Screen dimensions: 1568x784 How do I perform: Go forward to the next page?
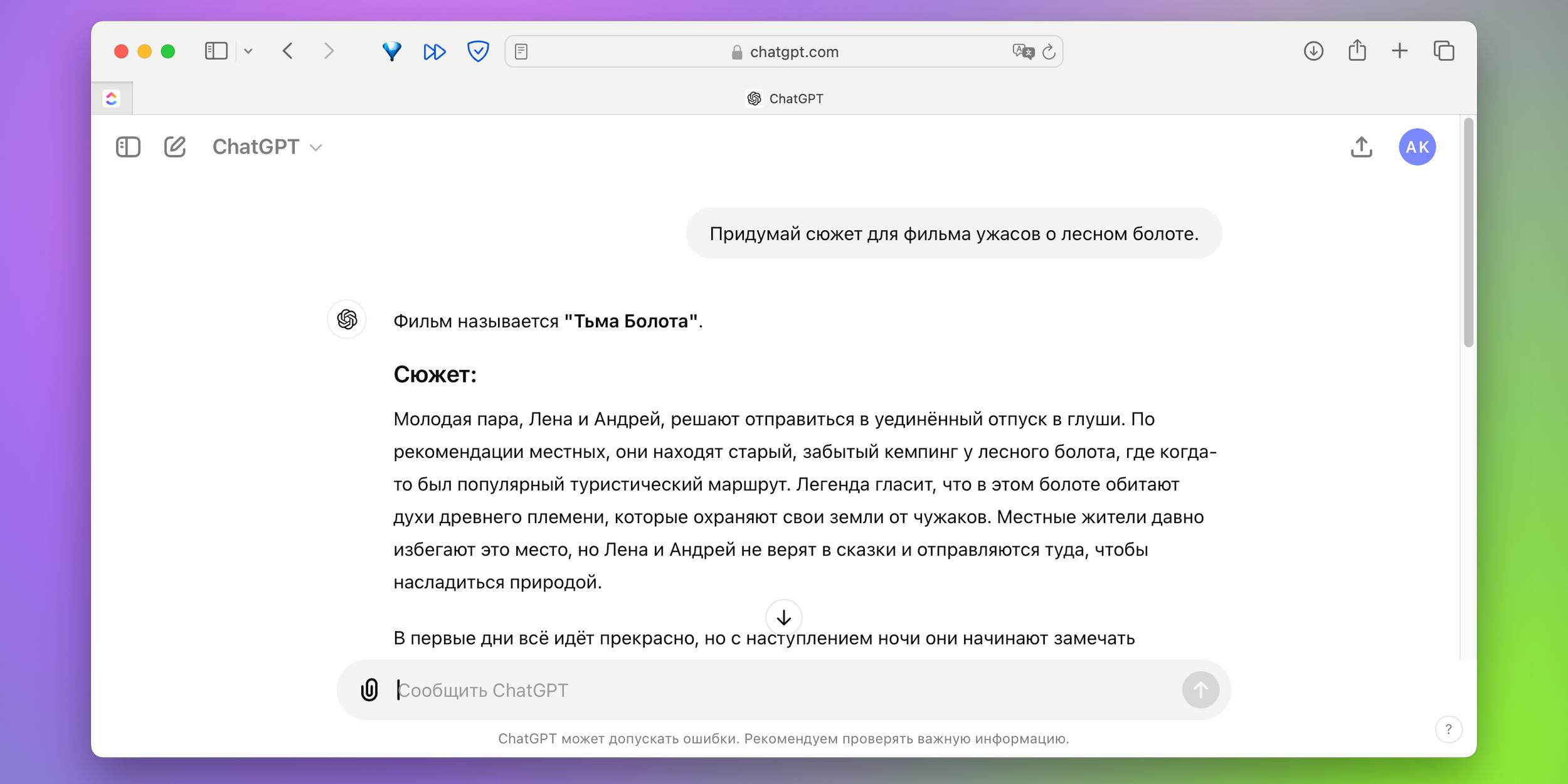pos(329,51)
